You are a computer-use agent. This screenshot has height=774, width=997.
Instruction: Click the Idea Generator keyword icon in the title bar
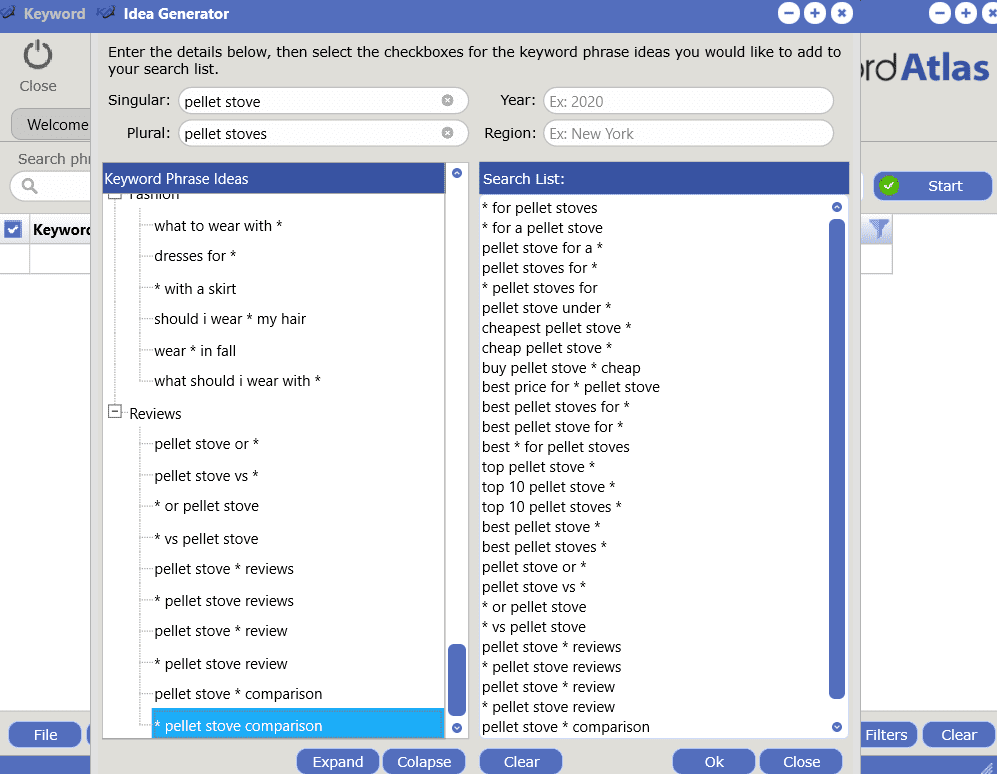[x=105, y=13]
